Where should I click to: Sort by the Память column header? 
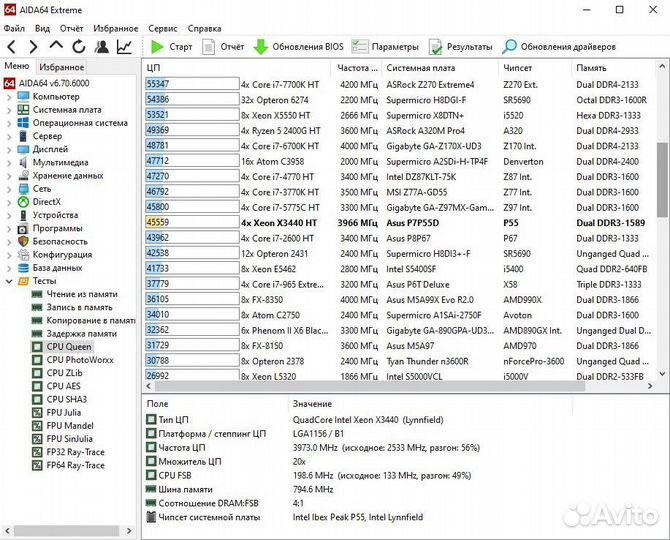[612, 68]
